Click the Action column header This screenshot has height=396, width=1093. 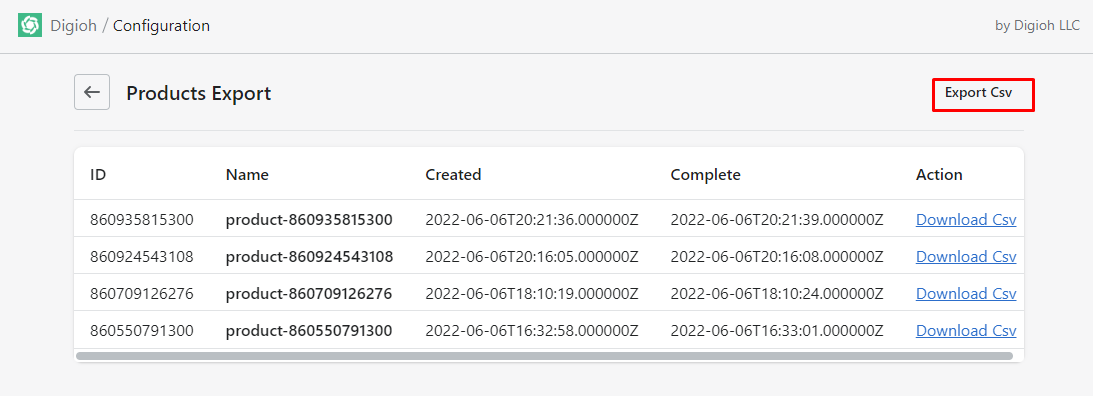tap(939, 174)
